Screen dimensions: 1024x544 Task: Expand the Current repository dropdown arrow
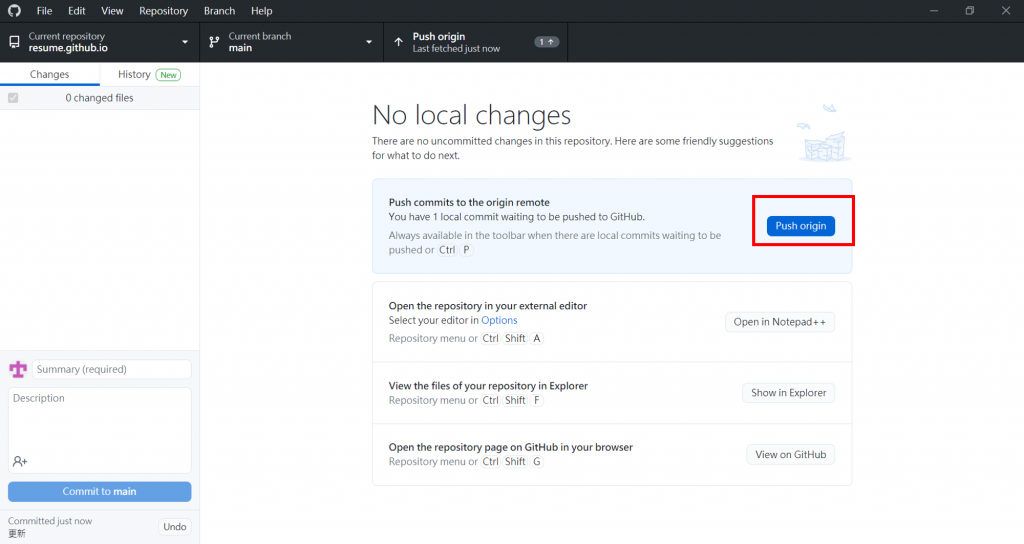(185, 42)
